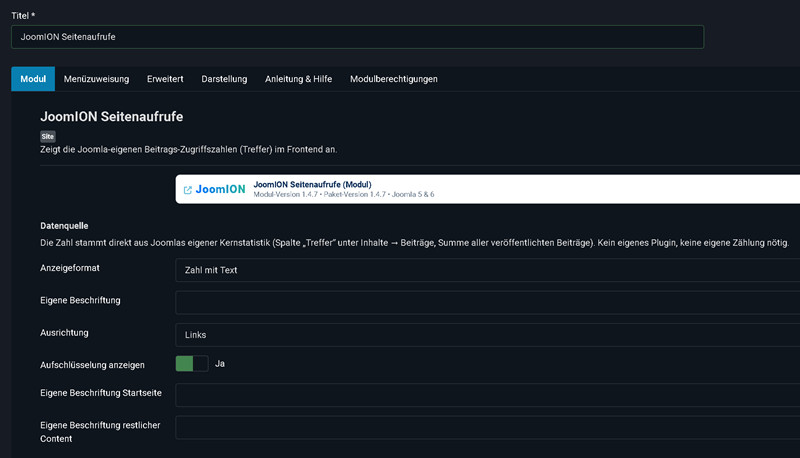Switch to the Modulberechtigungen tab
The height and width of the screenshot is (458, 800).
393,79
